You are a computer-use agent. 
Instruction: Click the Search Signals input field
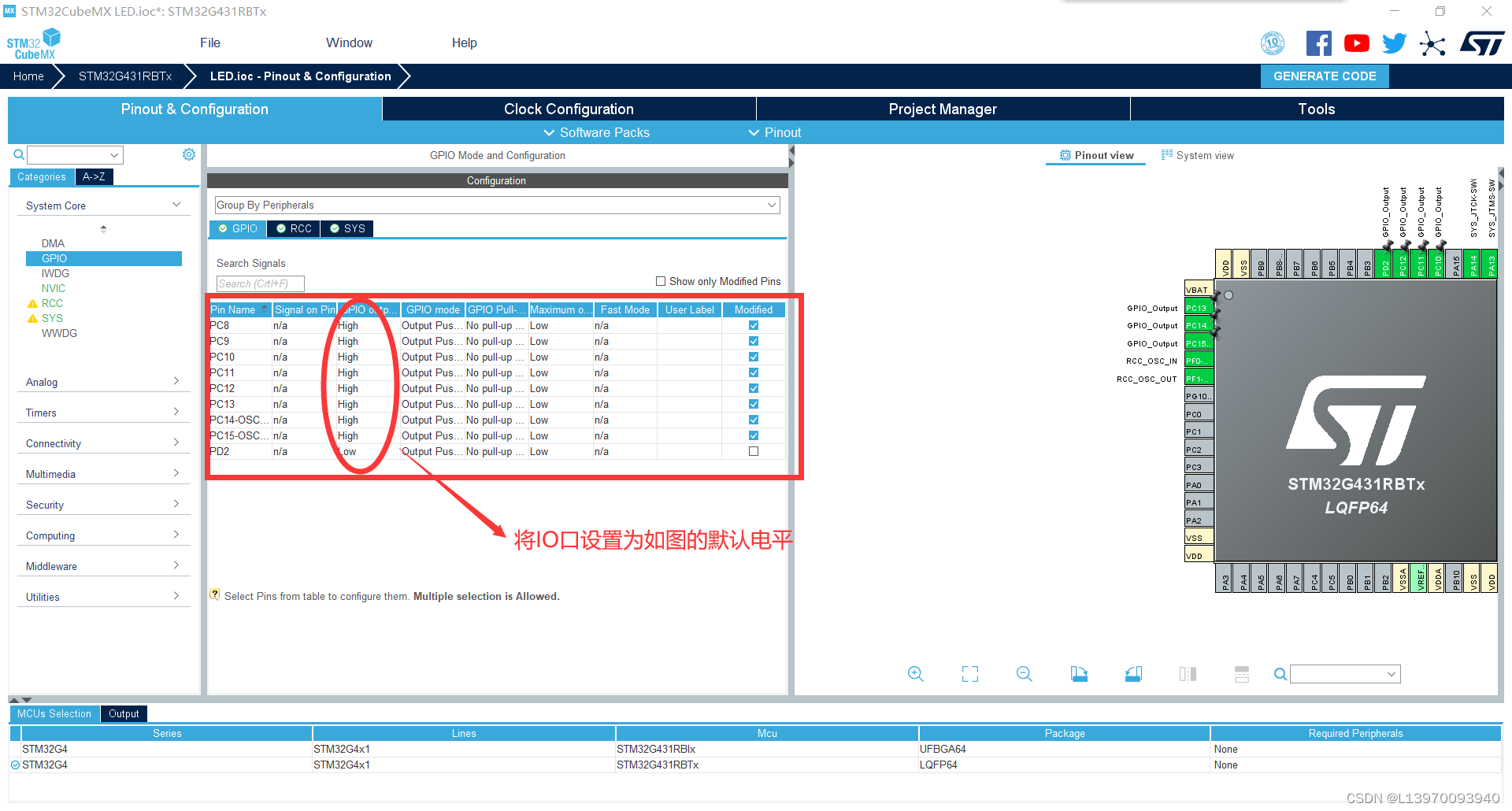coord(260,283)
